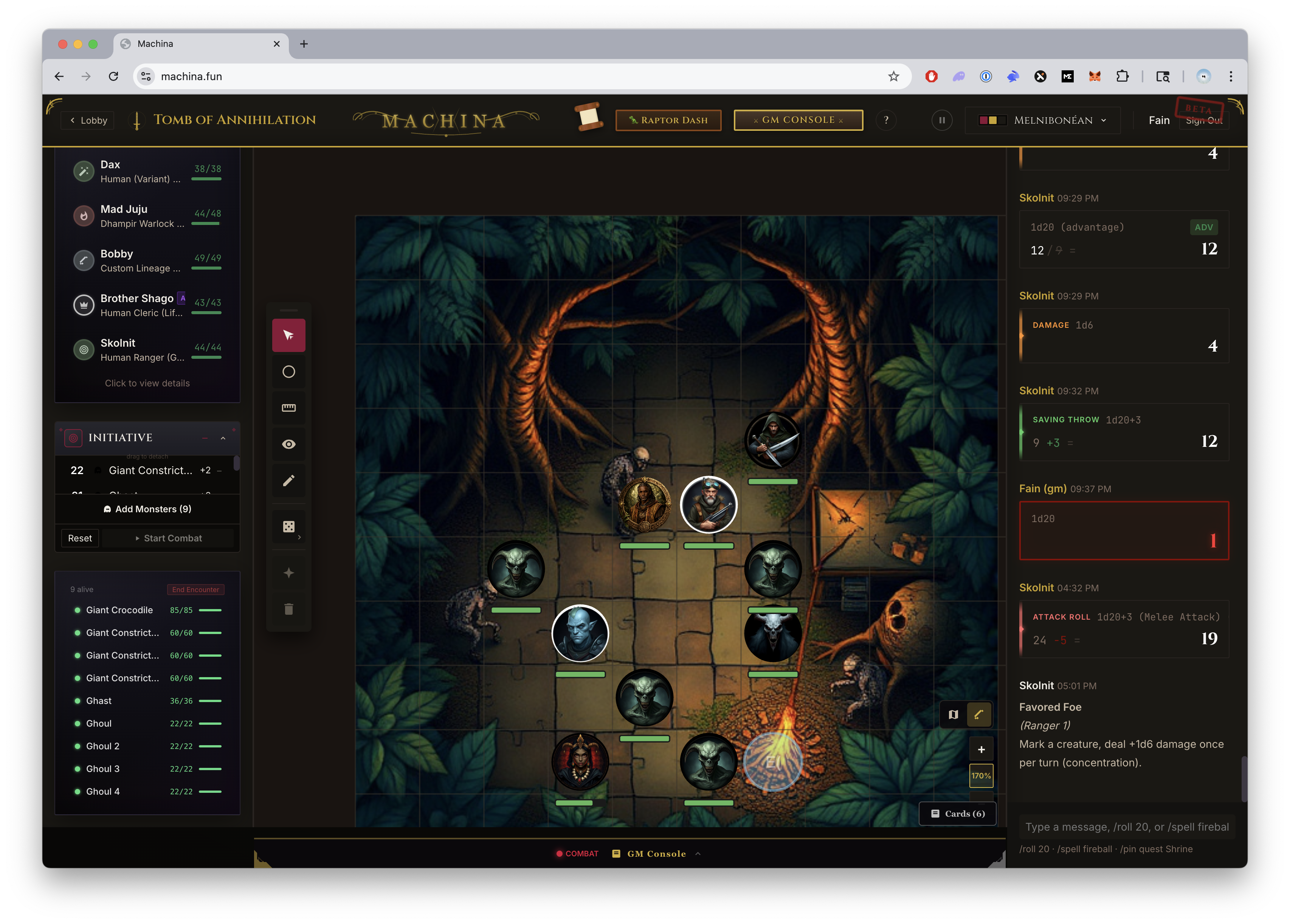Zoom in the map with plus button

[x=981, y=749]
